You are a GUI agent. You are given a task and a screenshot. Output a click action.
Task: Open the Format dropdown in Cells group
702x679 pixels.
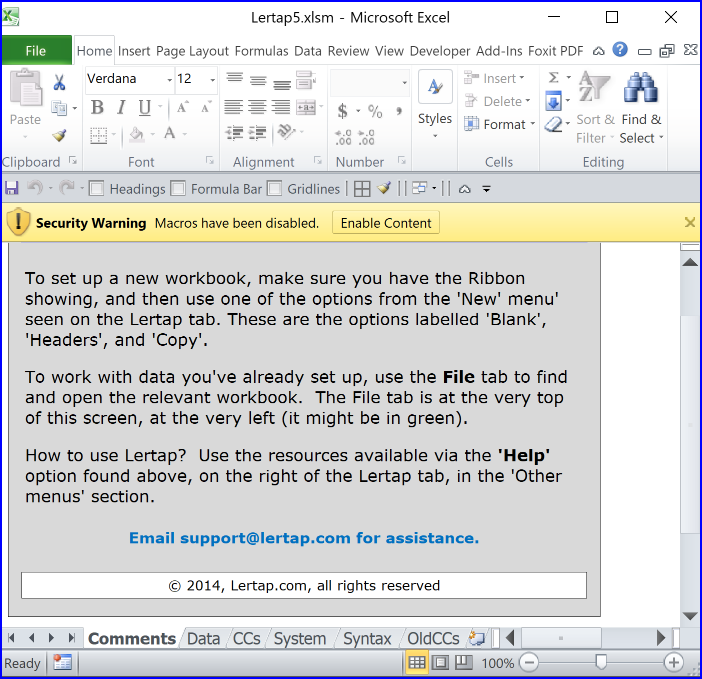coord(500,125)
